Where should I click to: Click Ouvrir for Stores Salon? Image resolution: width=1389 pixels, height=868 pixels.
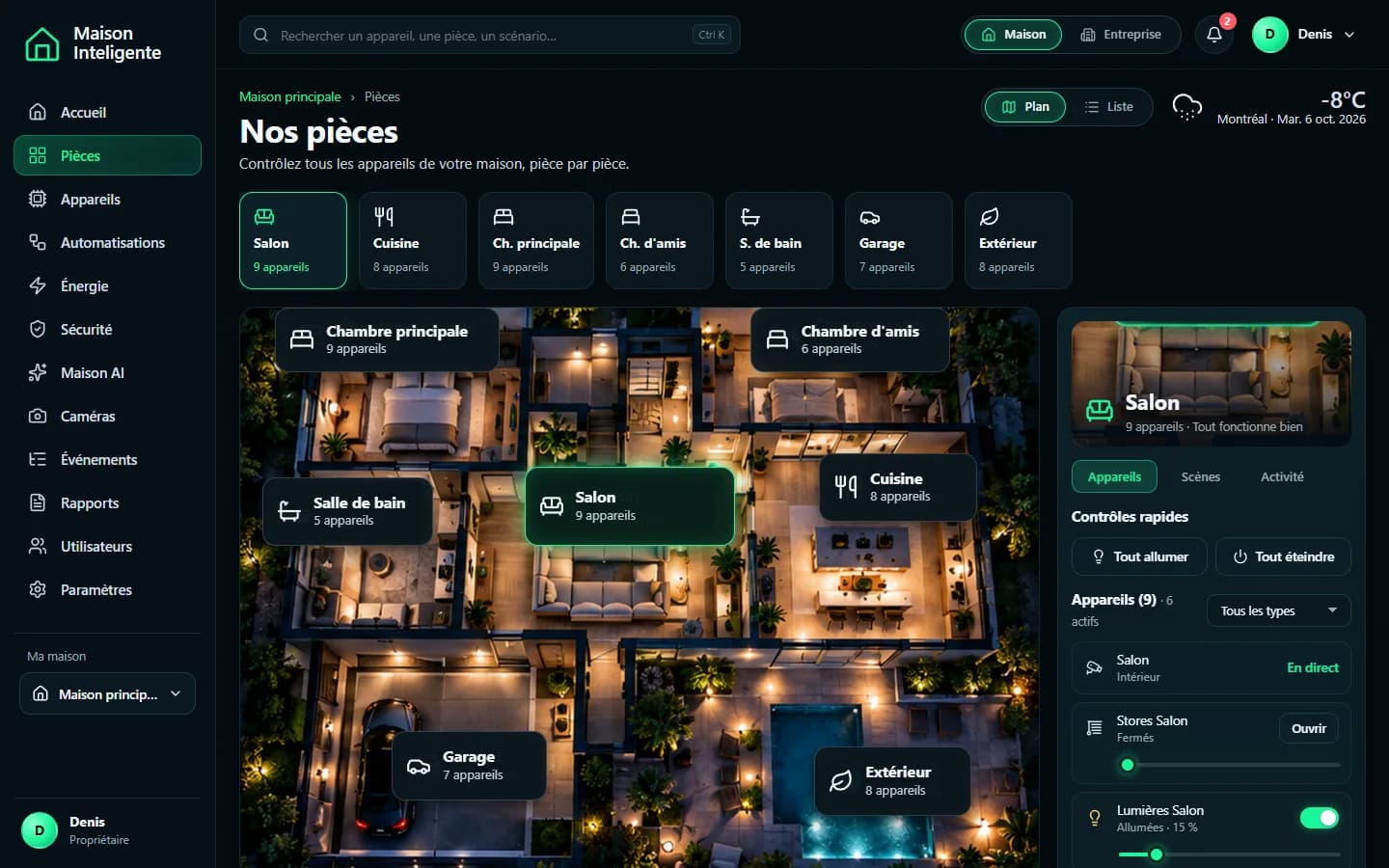[1309, 728]
